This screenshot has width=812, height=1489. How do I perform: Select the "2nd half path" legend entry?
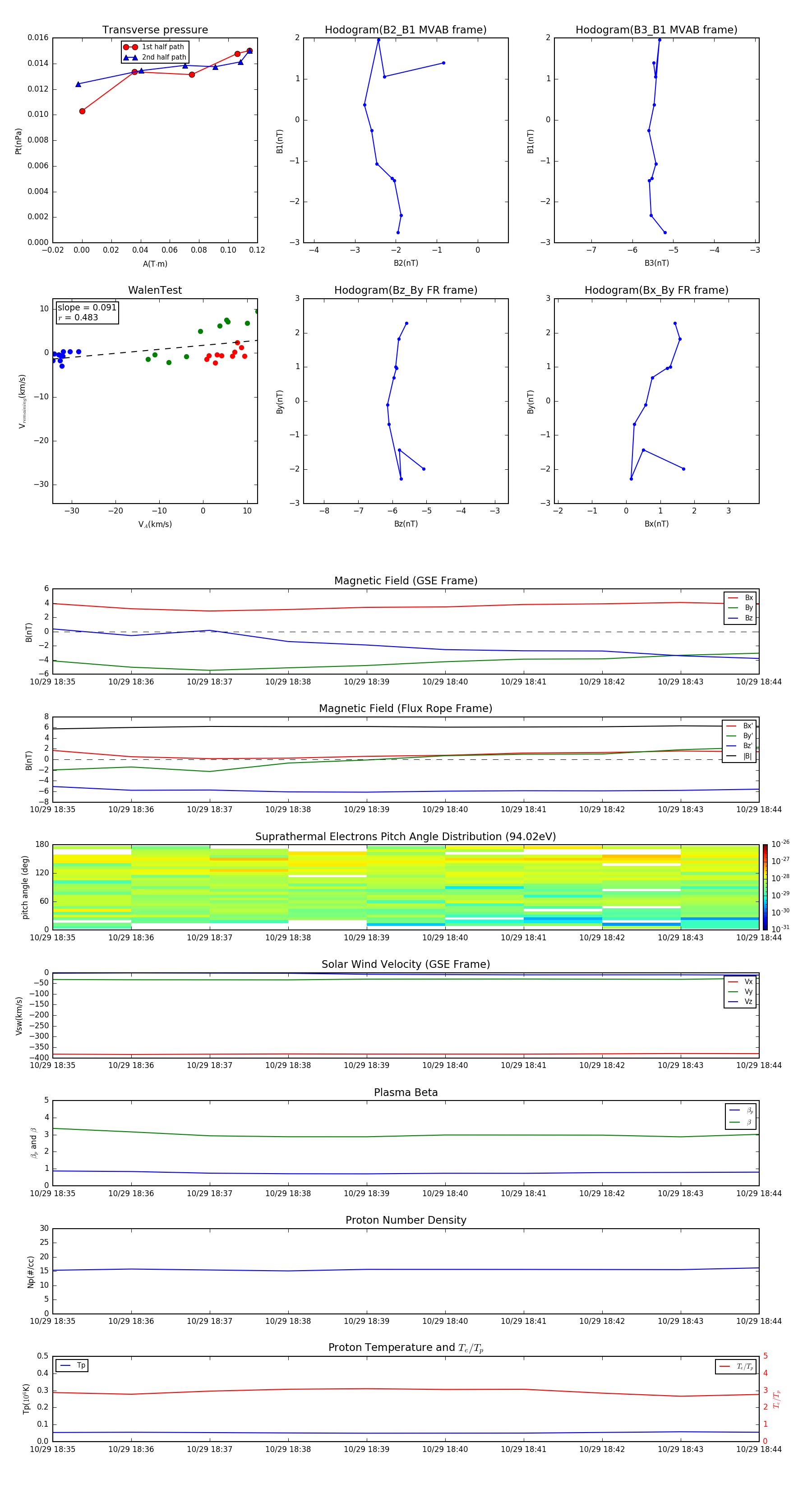tap(155, 57)
